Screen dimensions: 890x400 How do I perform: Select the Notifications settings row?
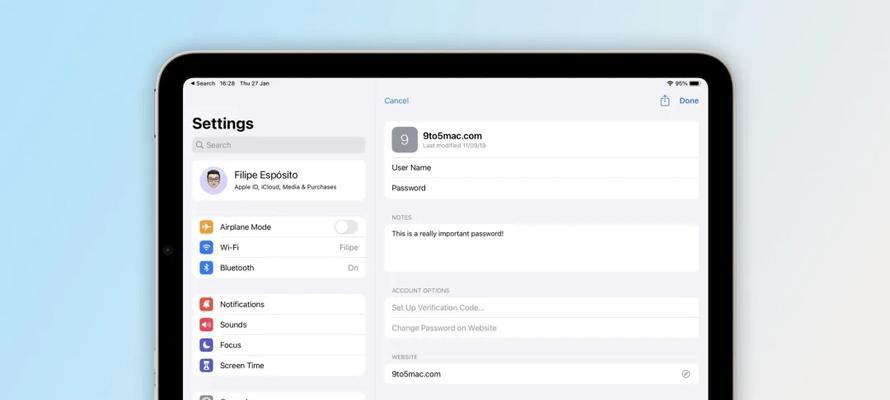click(x=279, y=304)
